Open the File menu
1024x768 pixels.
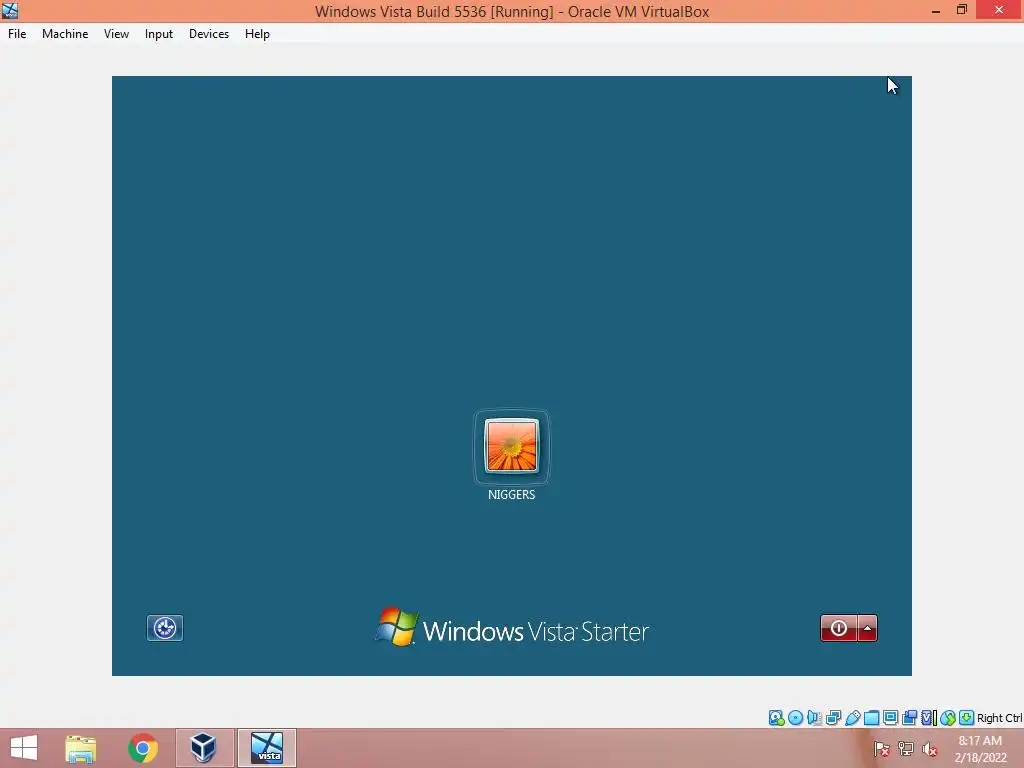pos(17,34)
